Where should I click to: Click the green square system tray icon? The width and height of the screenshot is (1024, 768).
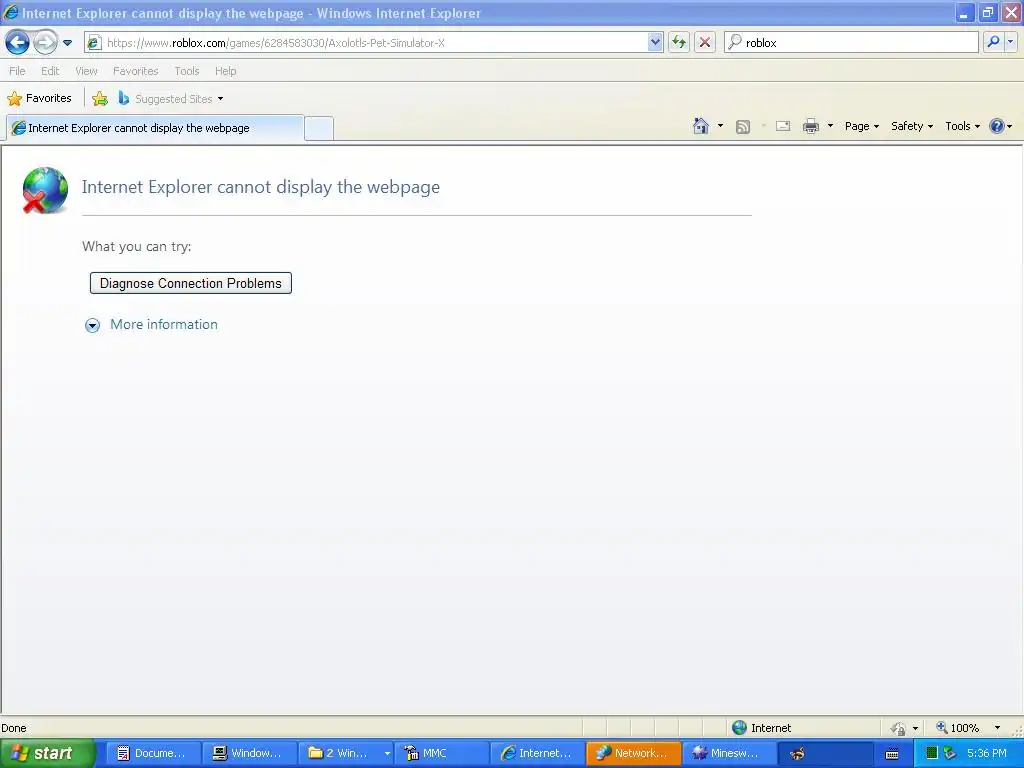point(932,753)
